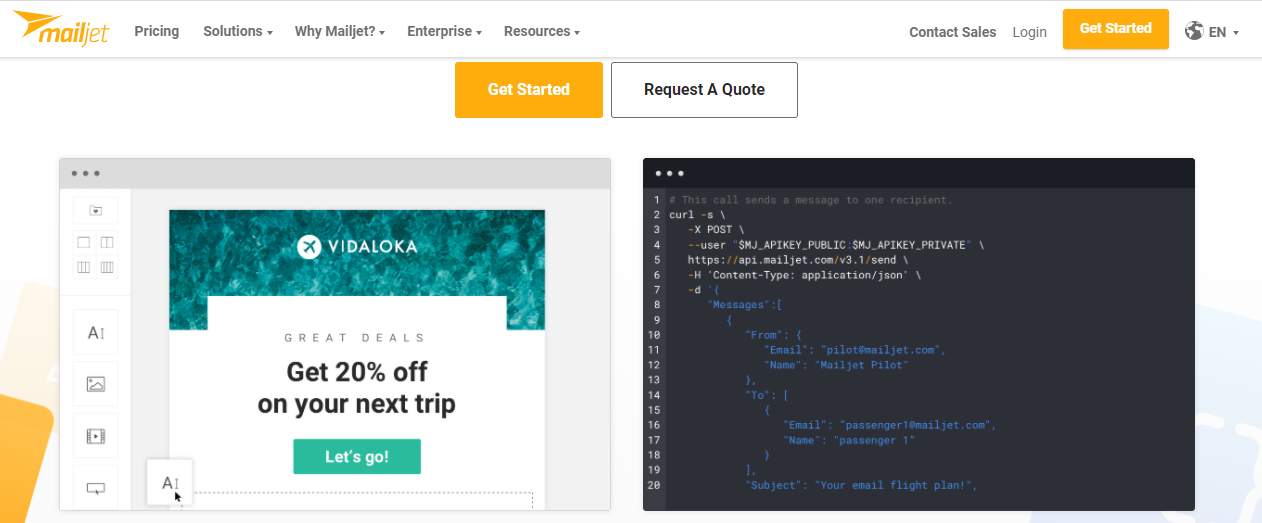
Task: Click the globe language icon
Action: (1194, 31)
